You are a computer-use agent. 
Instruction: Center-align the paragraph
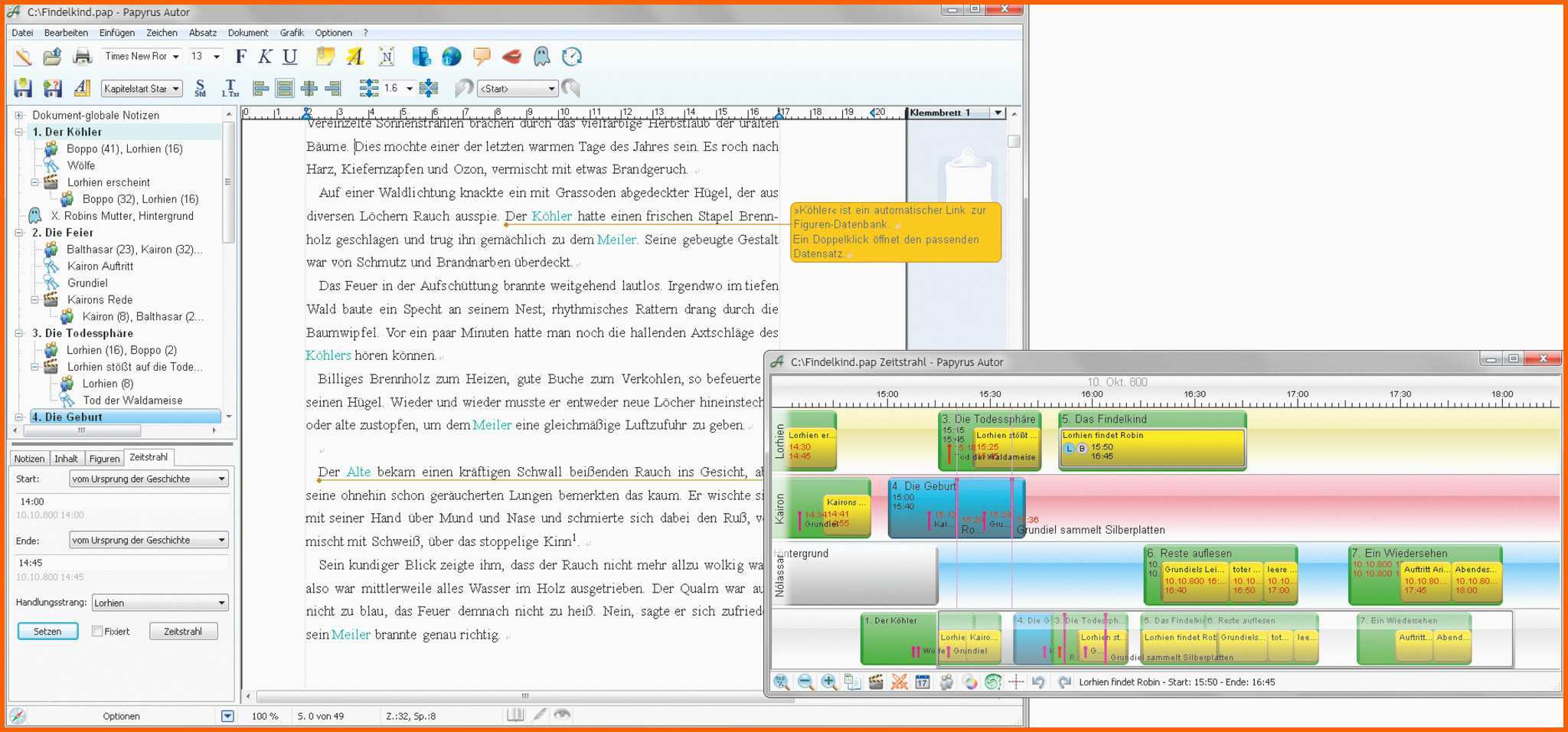pyautogui.click(x=309, y=88)
